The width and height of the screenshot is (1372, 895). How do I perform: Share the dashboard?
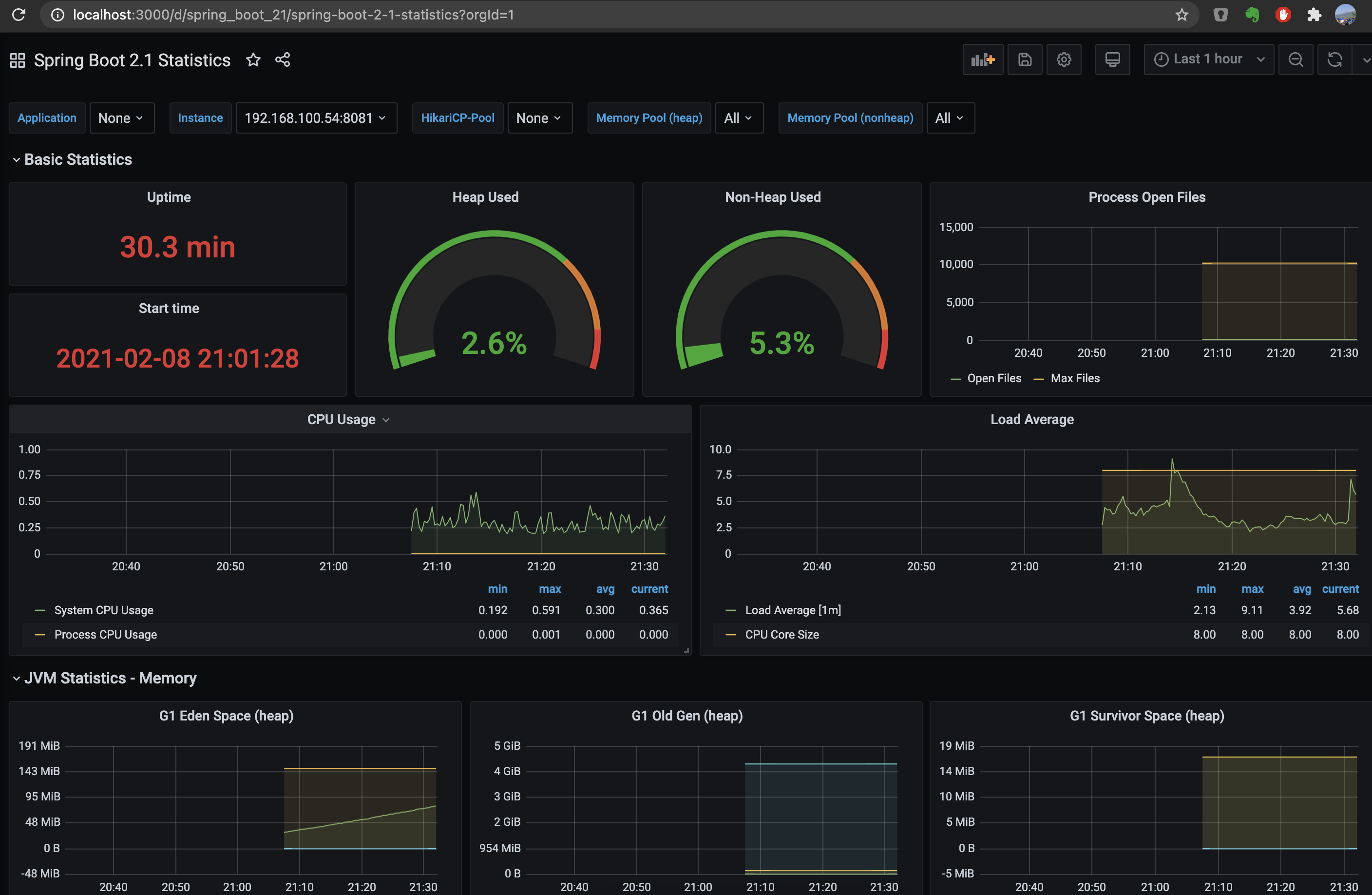point(283,59)
